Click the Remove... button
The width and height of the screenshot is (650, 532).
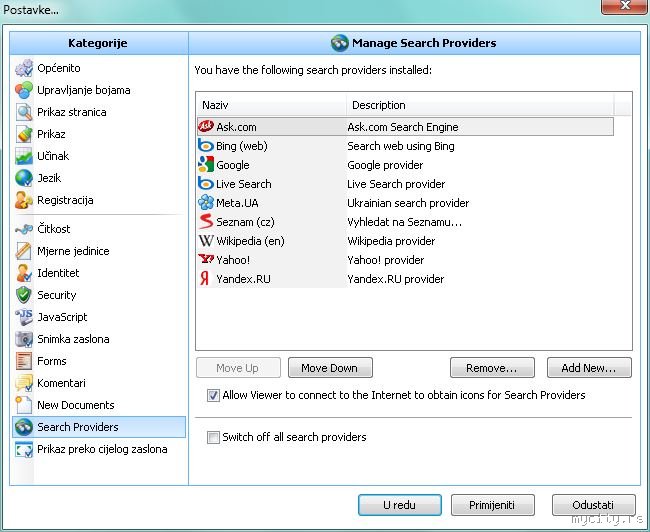pyautogui.click(x=492, y=368)
